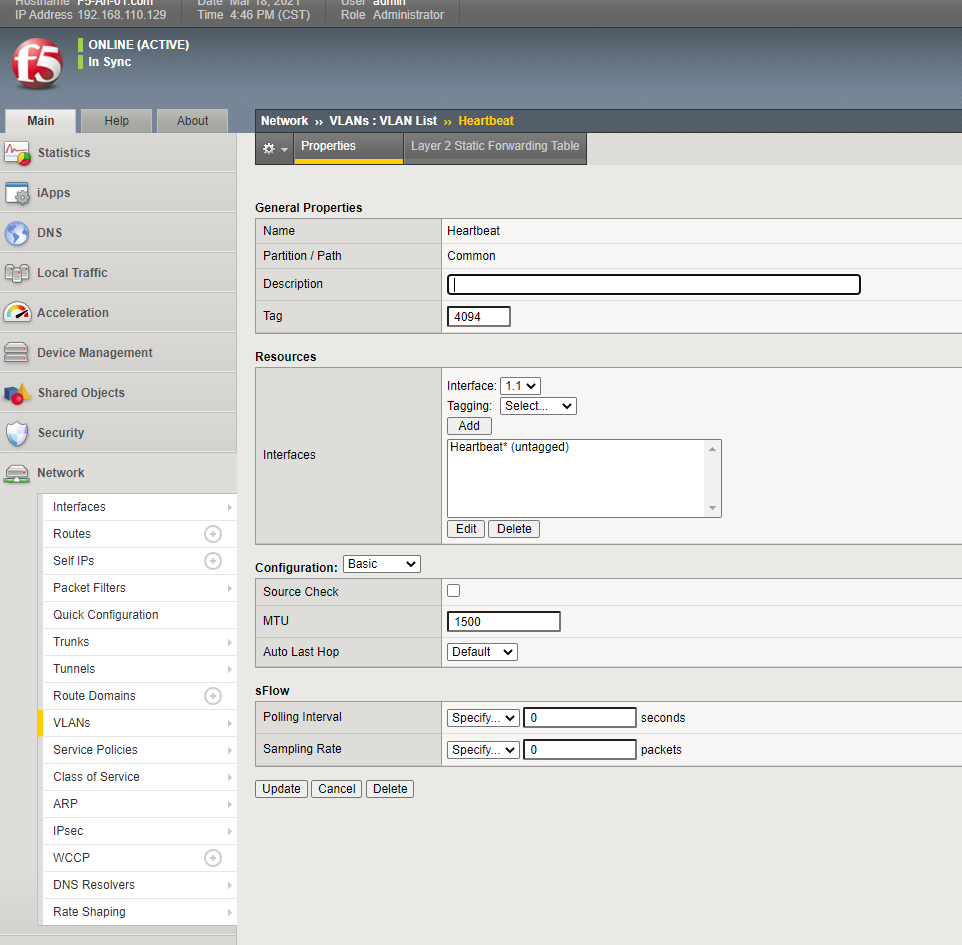
Task: Click the Security shield icon
Action: [x=17, y=433]
